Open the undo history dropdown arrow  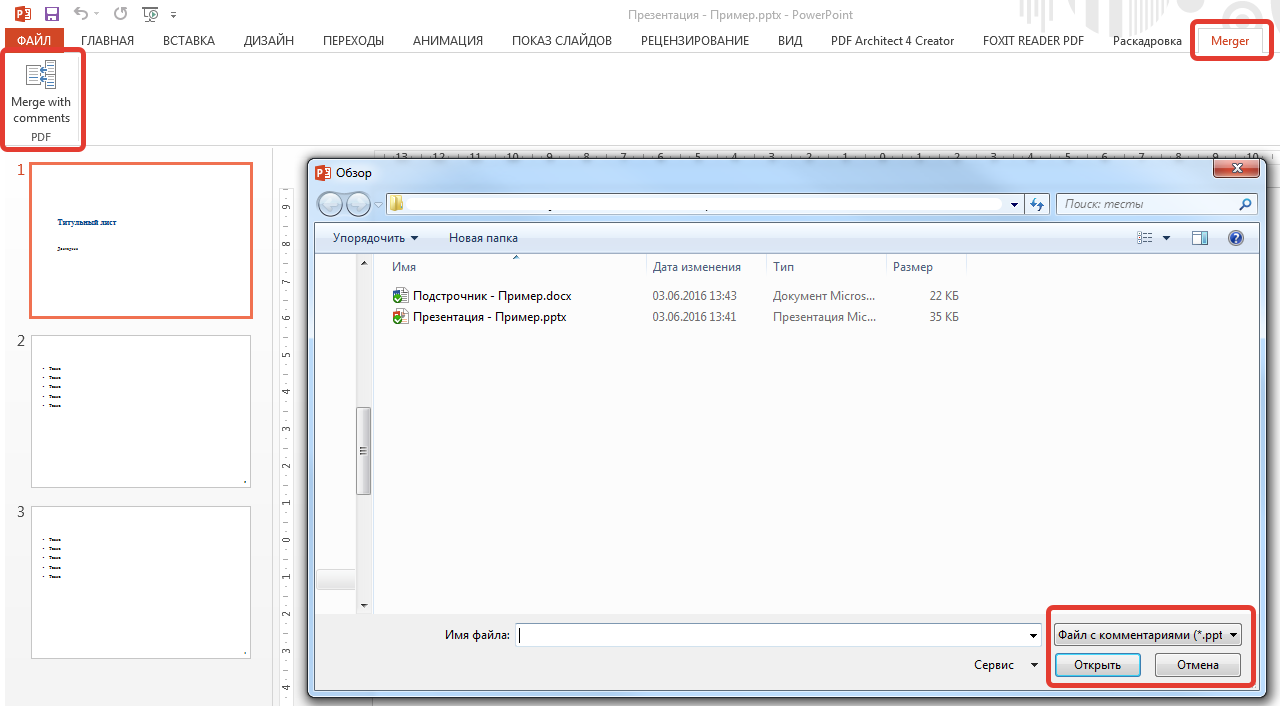(97, 14)
